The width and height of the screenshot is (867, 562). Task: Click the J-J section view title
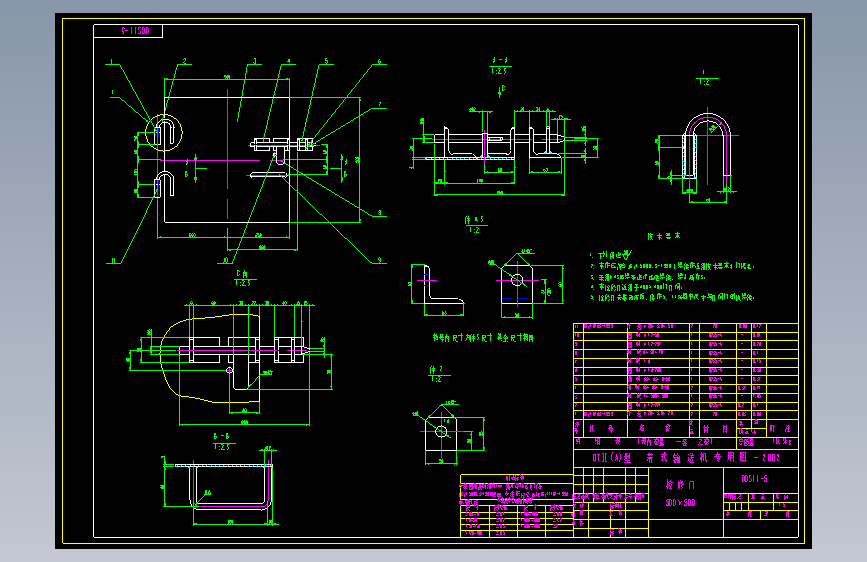coord(500,60)
